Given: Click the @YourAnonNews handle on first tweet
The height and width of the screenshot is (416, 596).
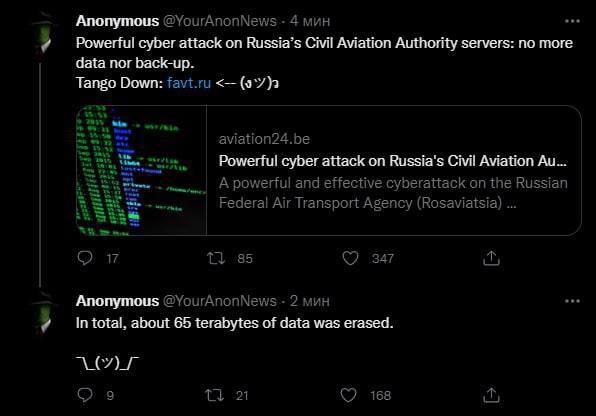Looking at the screenshot, I should [220, 21].
